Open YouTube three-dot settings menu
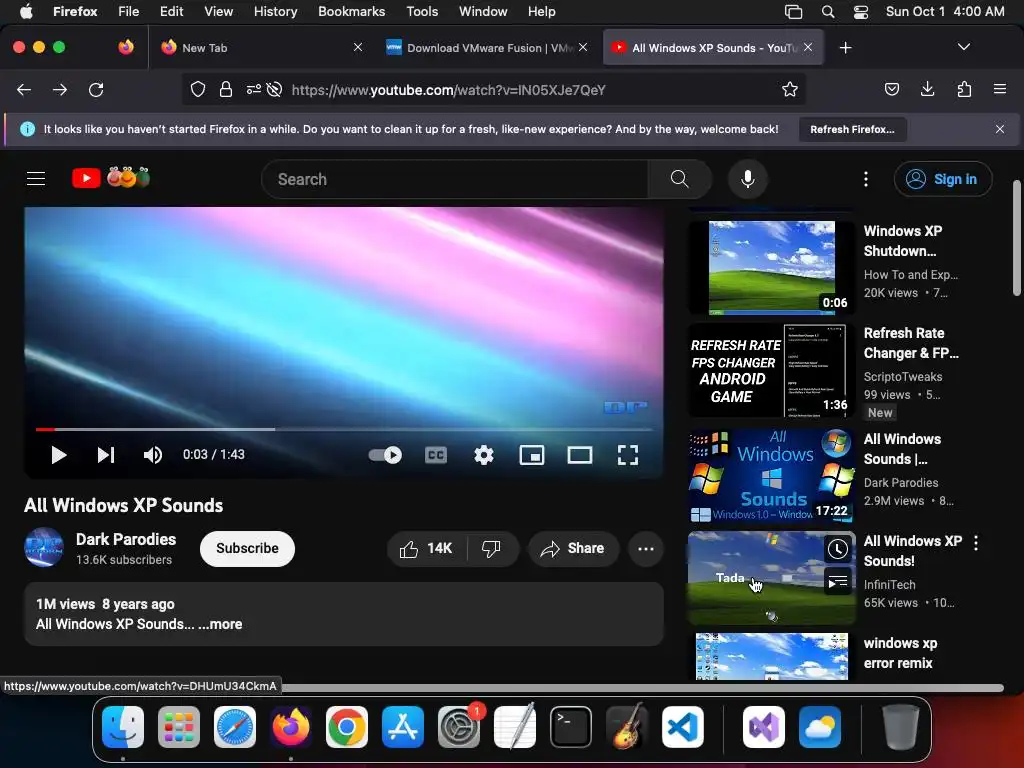The height and width of the screenshot is (768, 1024). pos(866,179)
